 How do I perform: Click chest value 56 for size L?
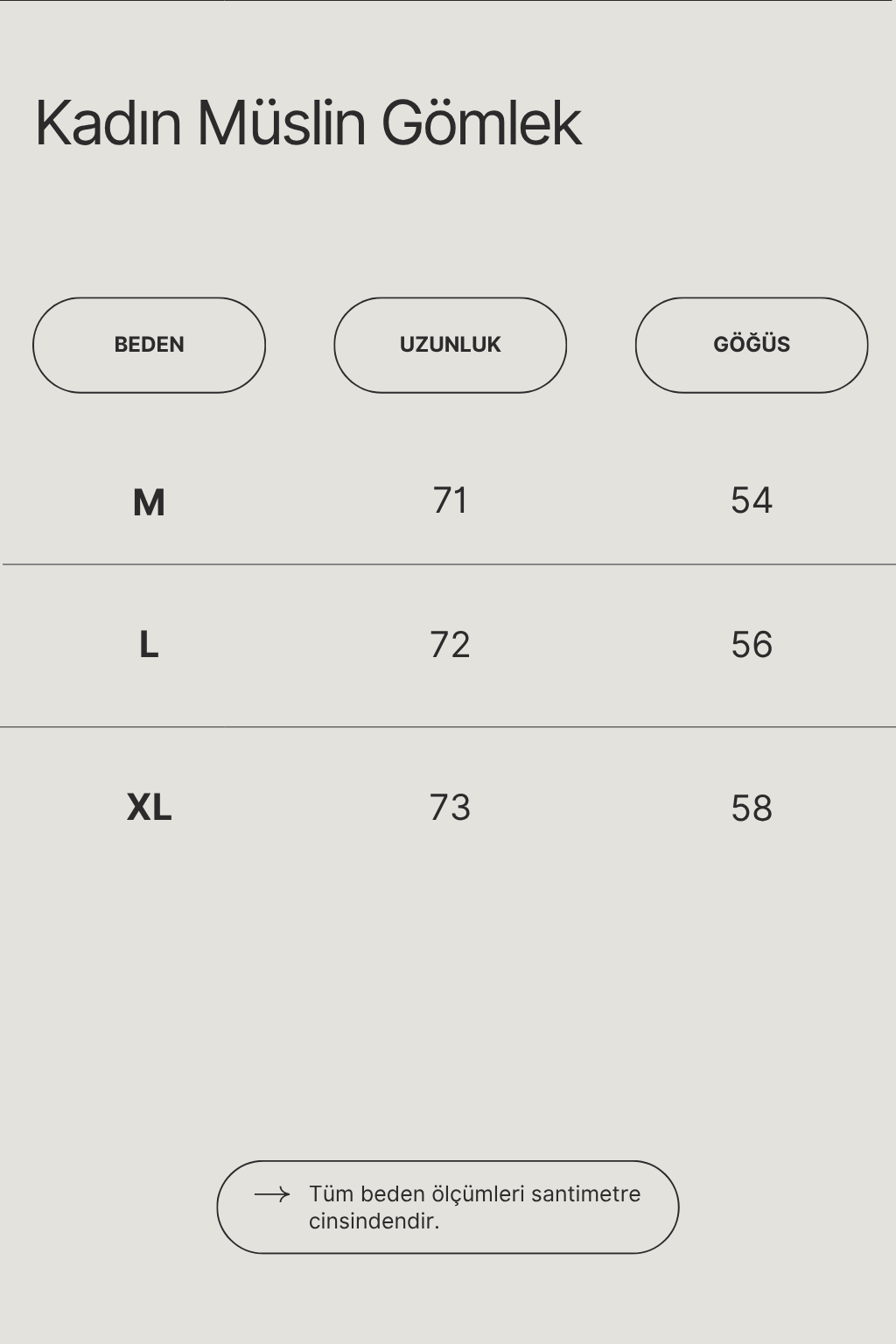752,645
